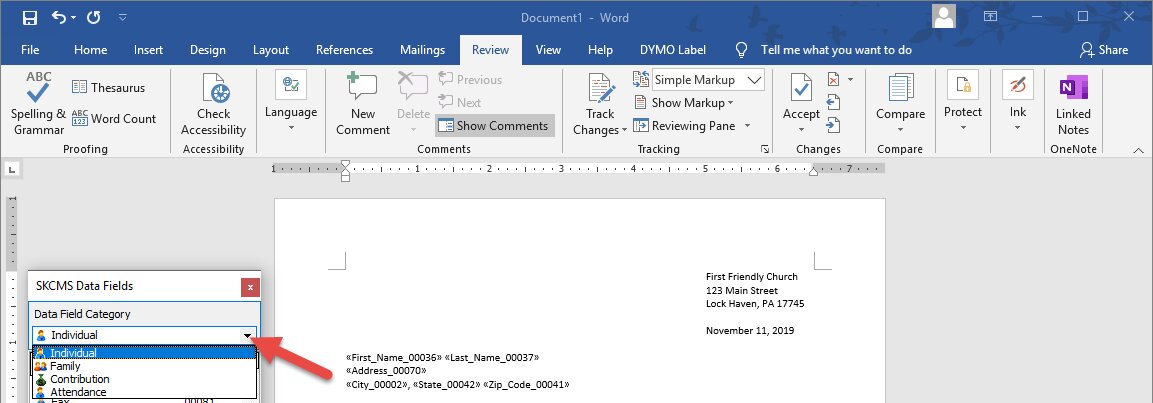This screenshot has width=1153, height=403.
Task: Go to next change icon
Action: click(x=834, y=126)
